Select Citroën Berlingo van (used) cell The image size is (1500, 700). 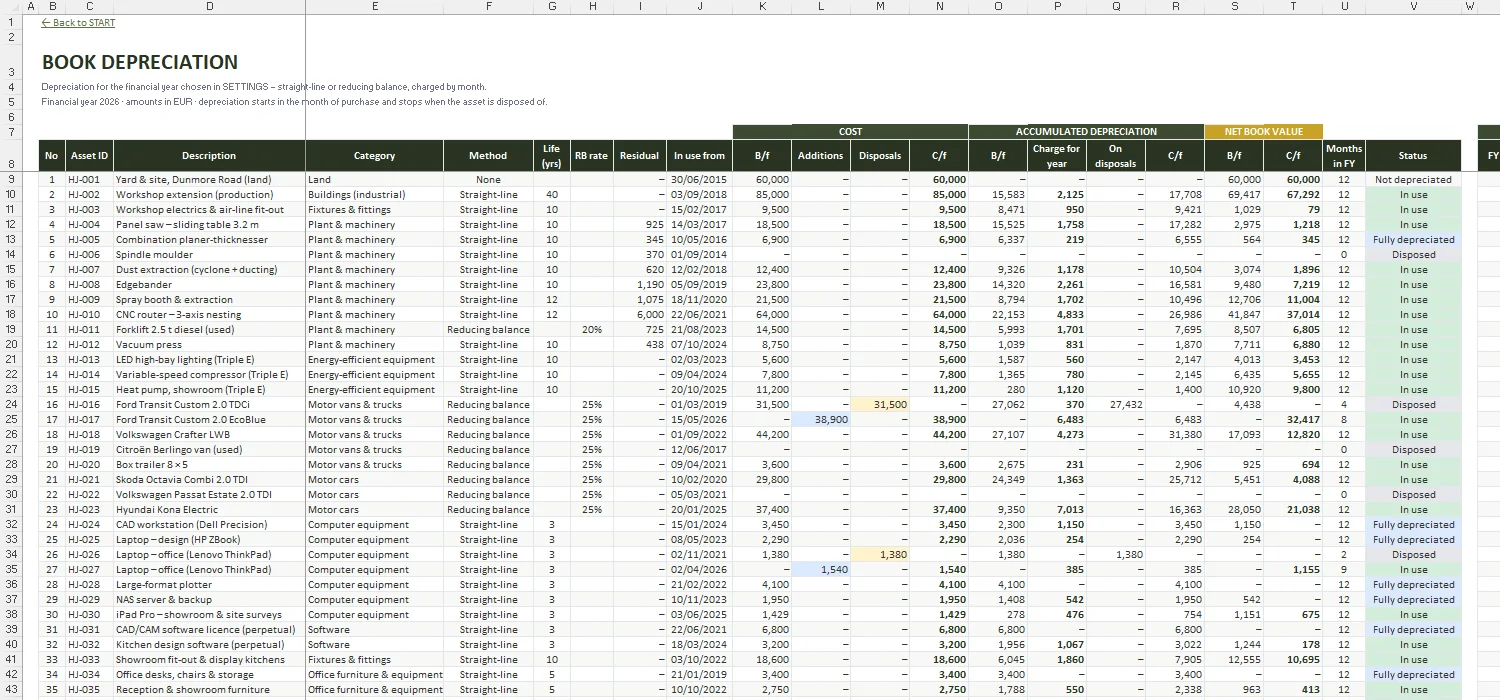click(209, 450)
